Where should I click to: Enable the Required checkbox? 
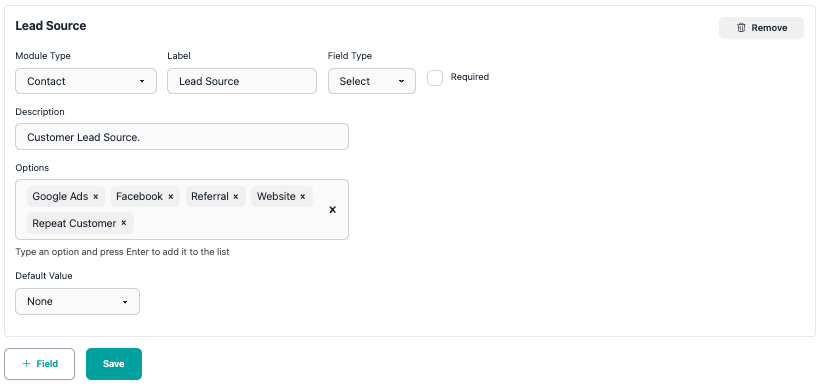pos(435,78)
